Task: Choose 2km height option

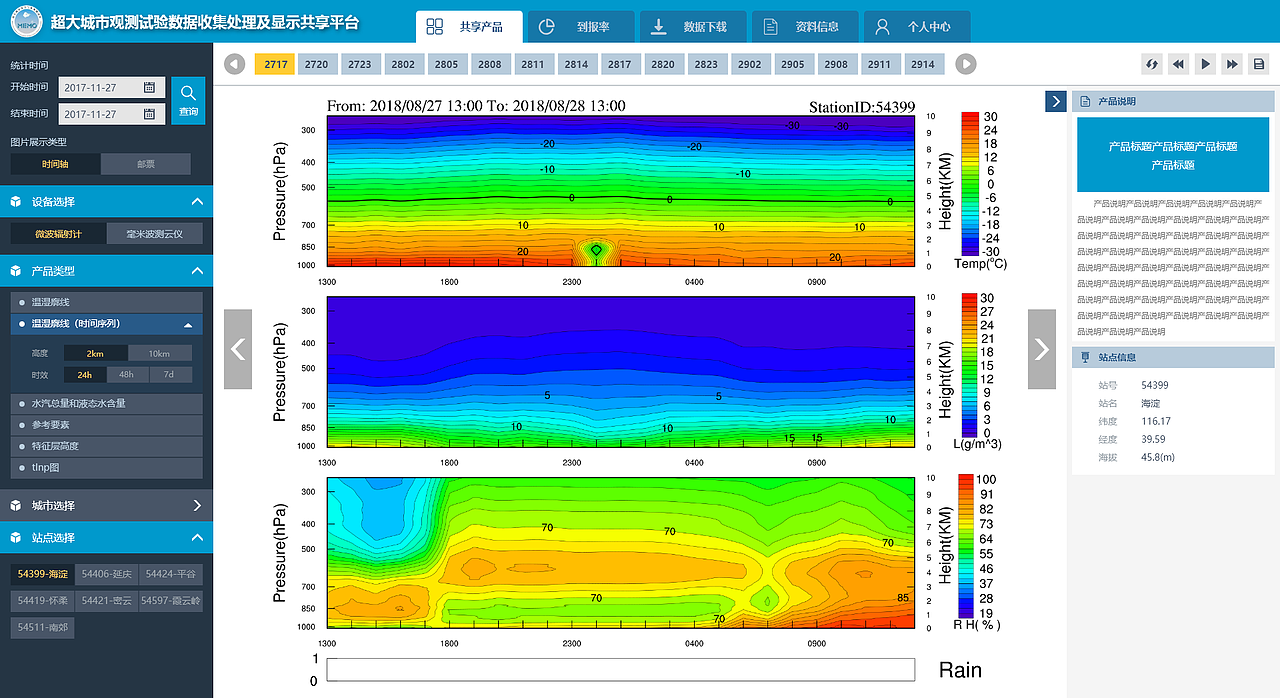Action: coord(95,353)
